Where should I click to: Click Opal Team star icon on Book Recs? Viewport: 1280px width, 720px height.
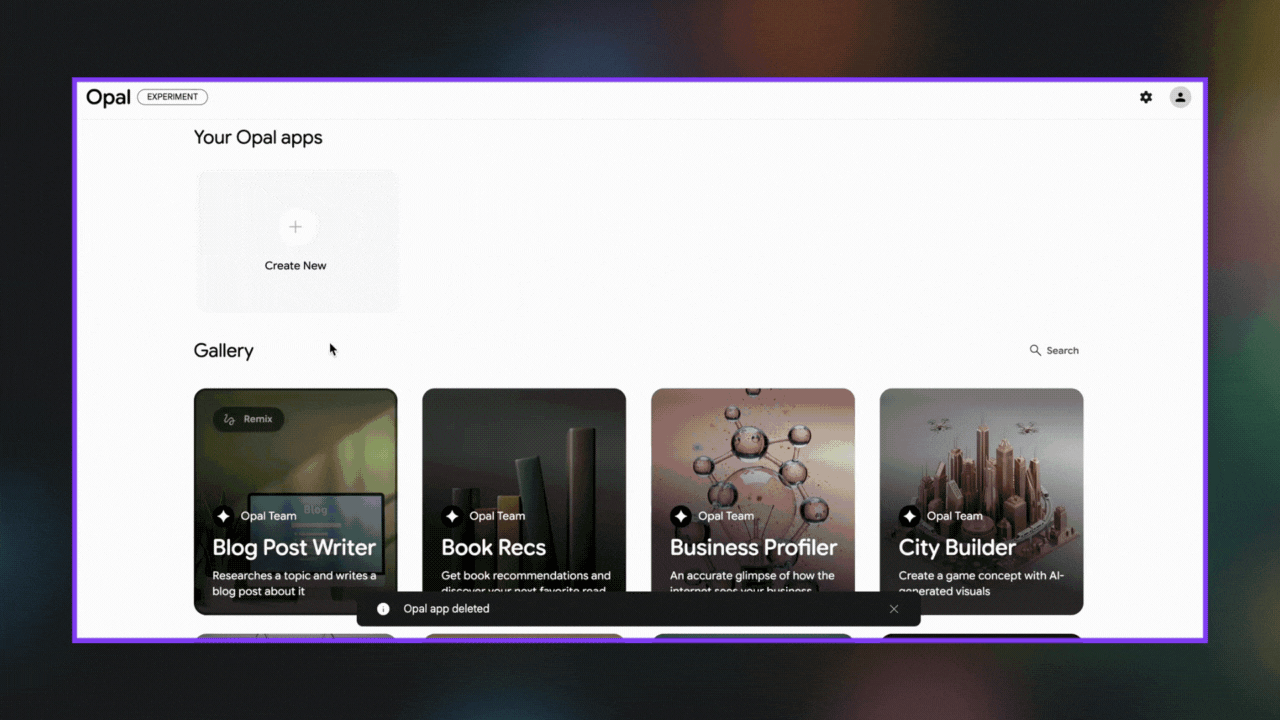(452, 516)
